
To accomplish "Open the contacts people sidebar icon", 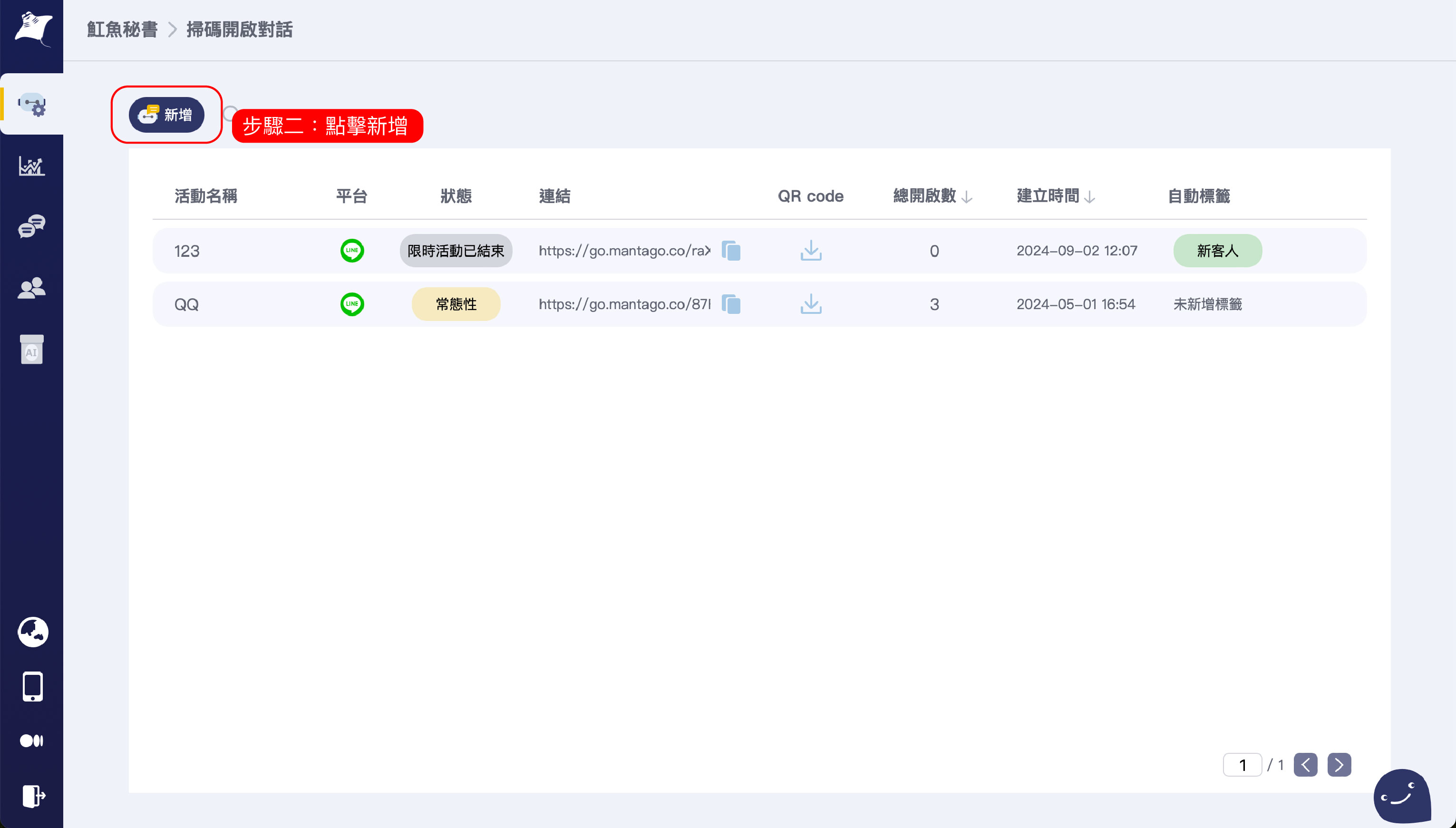I will click(x=32, y=288).
